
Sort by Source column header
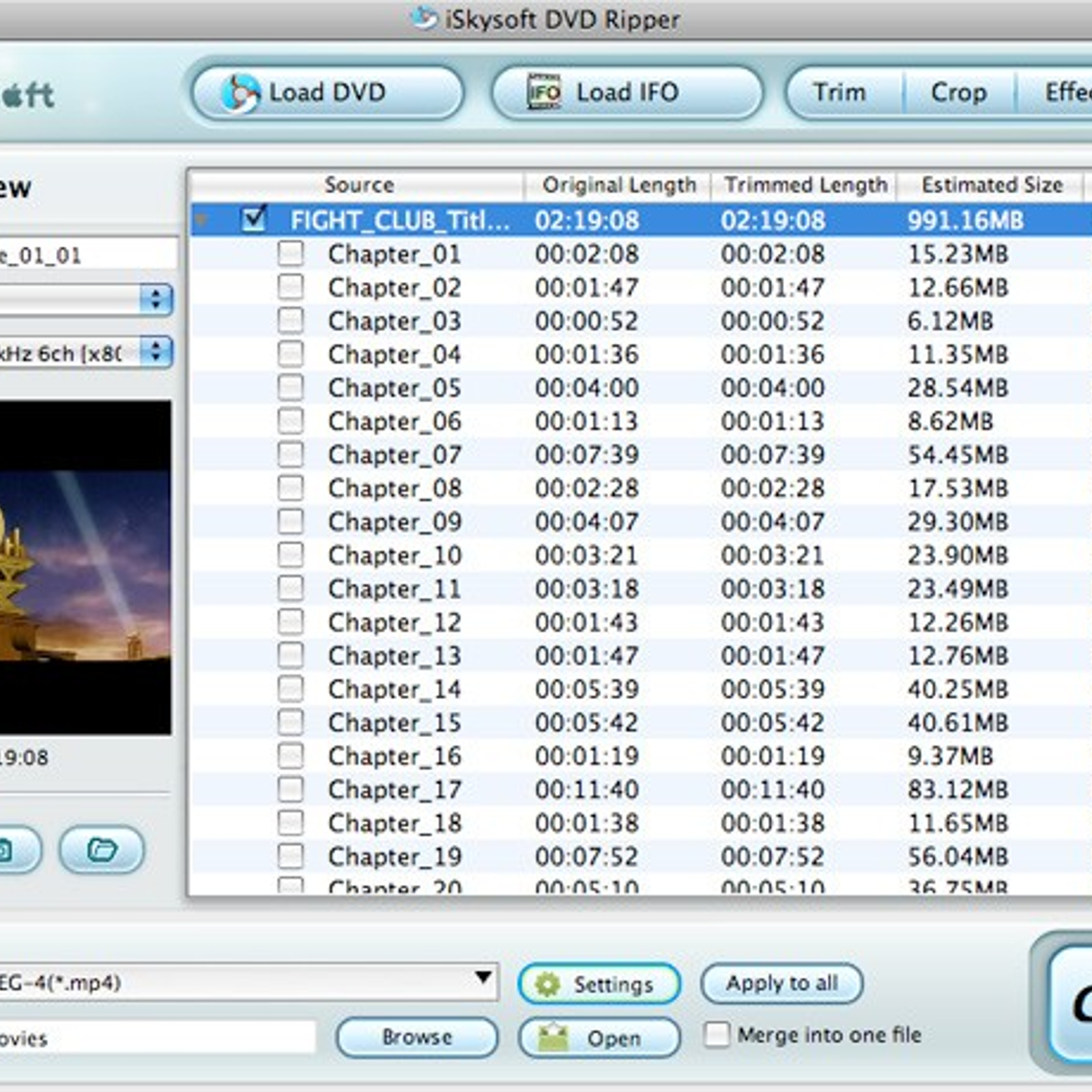[x=359, y=184]
